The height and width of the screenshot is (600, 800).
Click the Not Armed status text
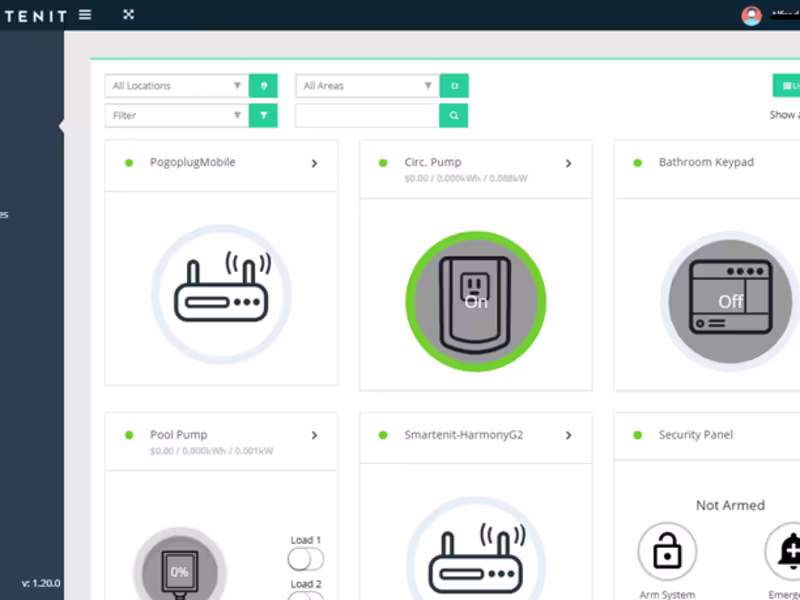(730, 505)
